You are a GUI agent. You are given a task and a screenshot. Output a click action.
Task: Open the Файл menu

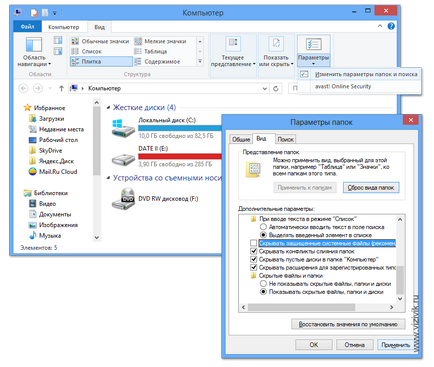click(x=27, y=27)
